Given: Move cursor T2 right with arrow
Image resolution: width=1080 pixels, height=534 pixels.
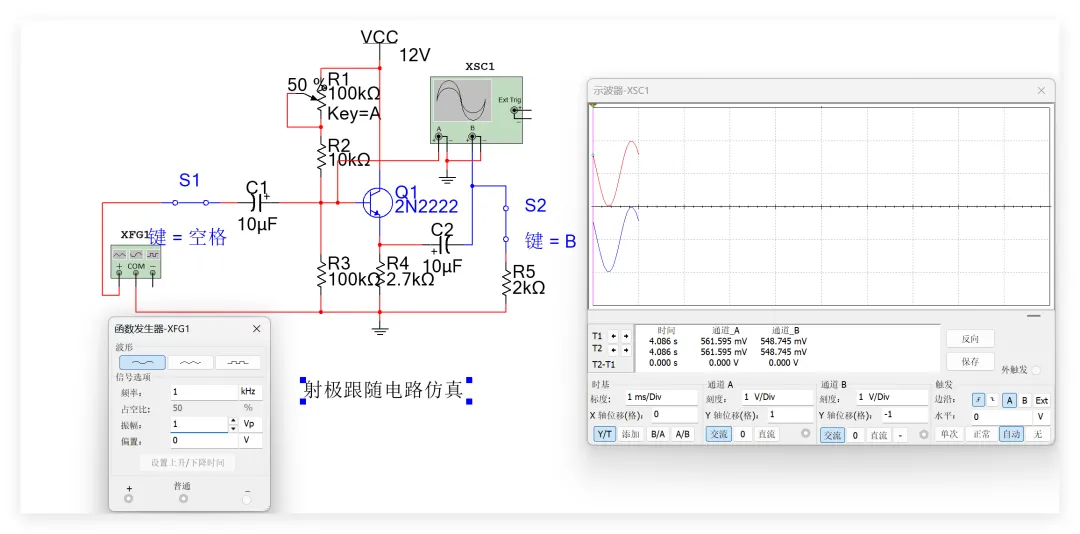Looking at the screenshot, I should [625, 349].
